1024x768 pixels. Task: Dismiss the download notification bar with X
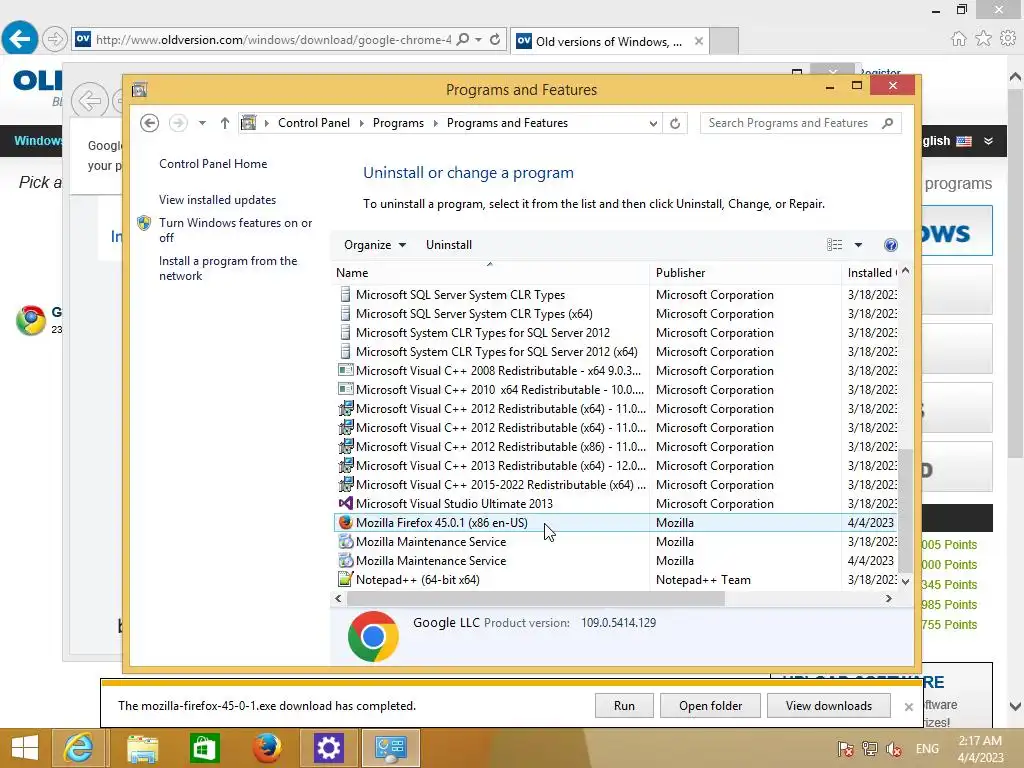click(x=908, y=707)
